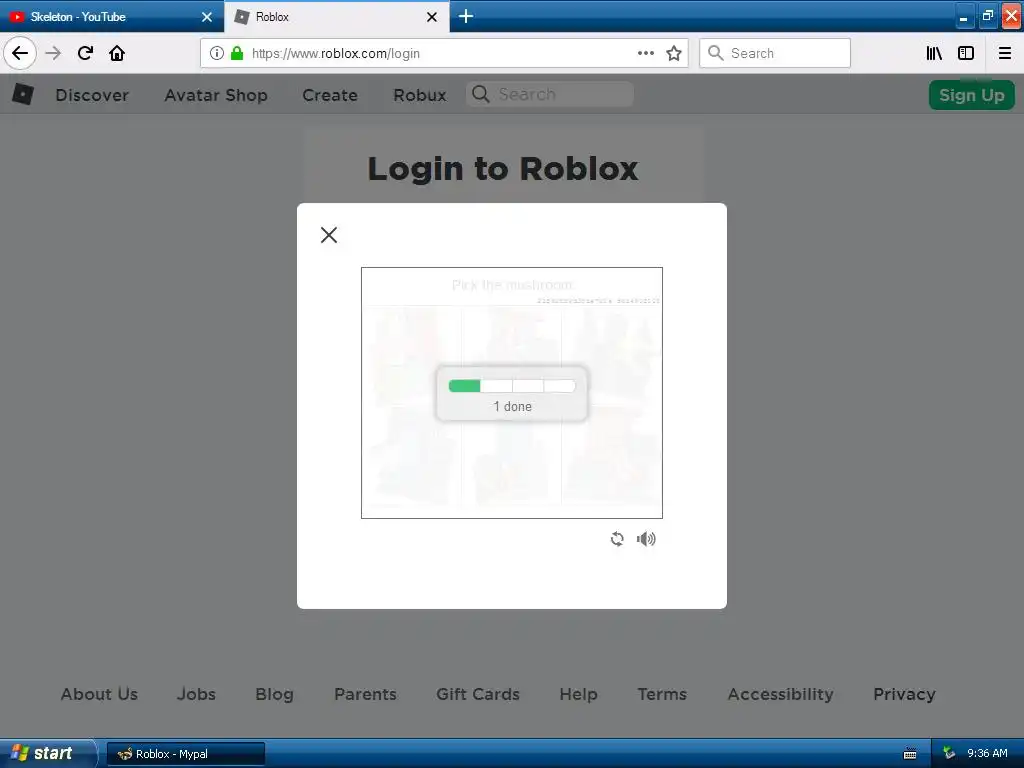Open the Blog footer link
Image resolution: width=1024 pixels, height=768 pixels.
tap(274, 694)
